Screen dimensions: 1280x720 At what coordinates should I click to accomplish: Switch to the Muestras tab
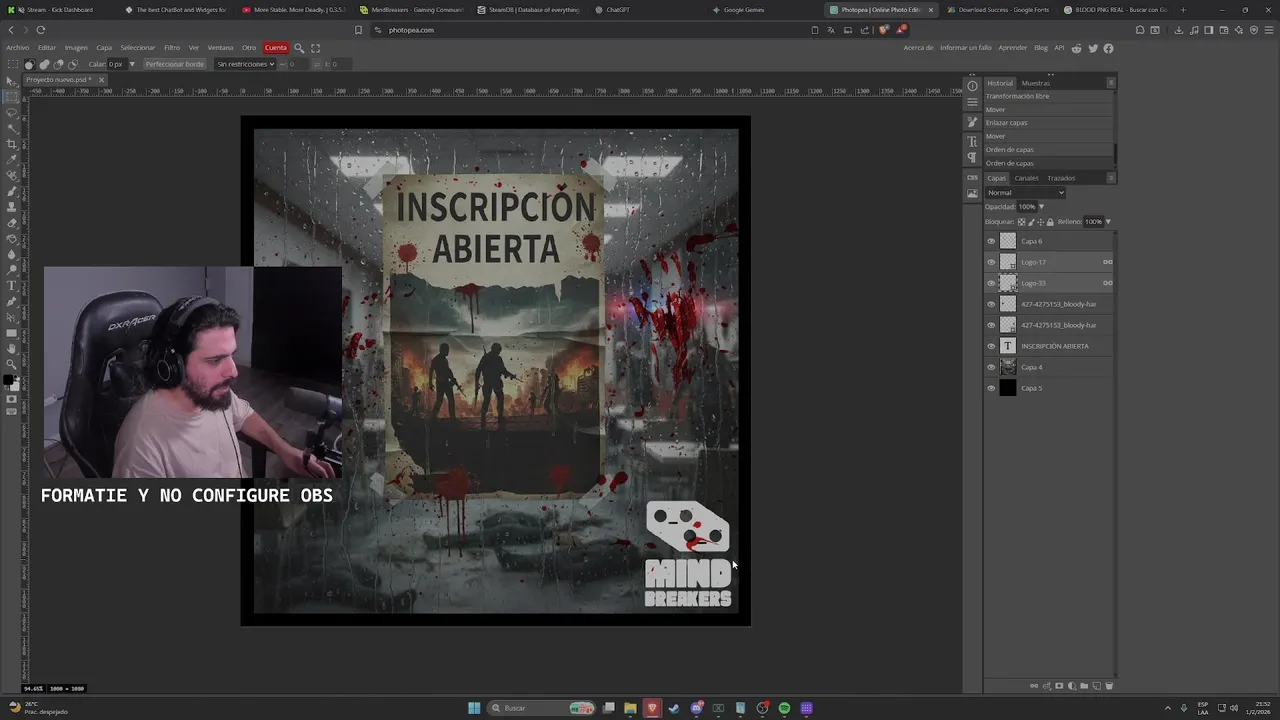coord(1036,83)
